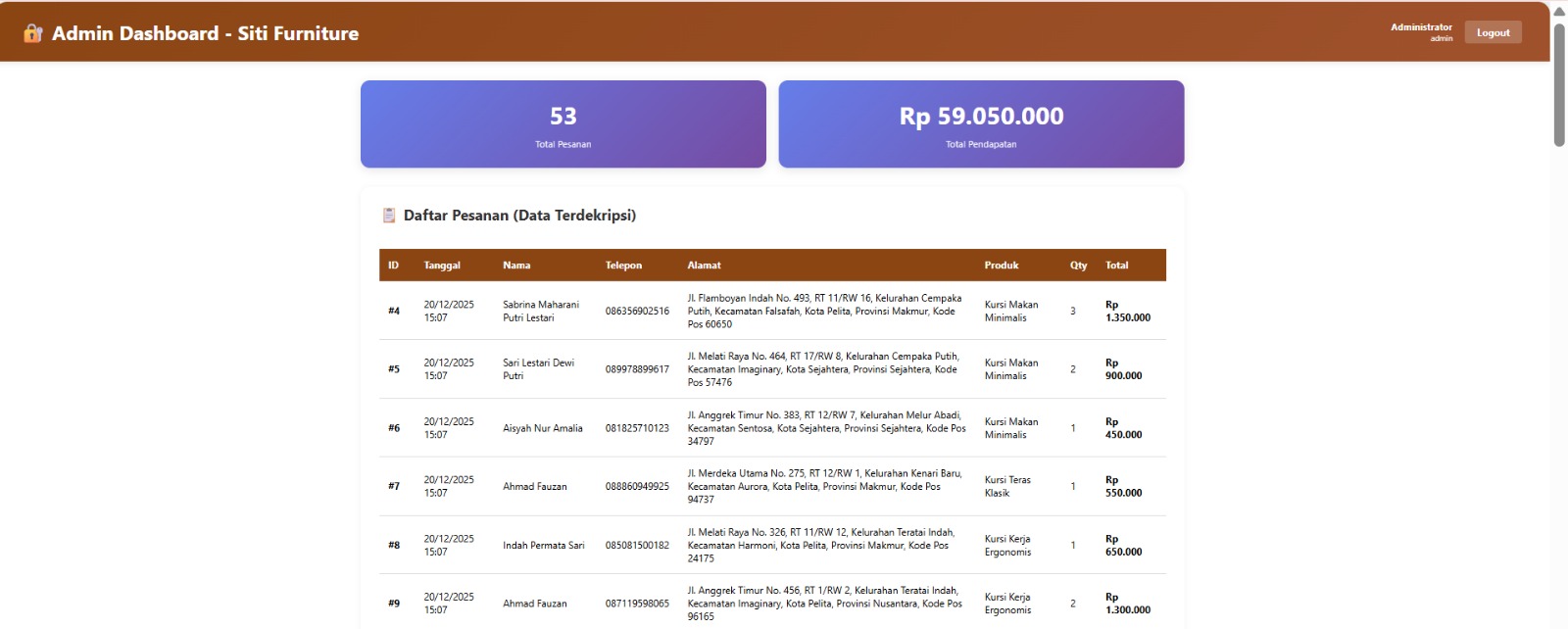Click Kursi Makan Minimalis in order #5
The image size is (1568, 629).
coord(1011,369)
